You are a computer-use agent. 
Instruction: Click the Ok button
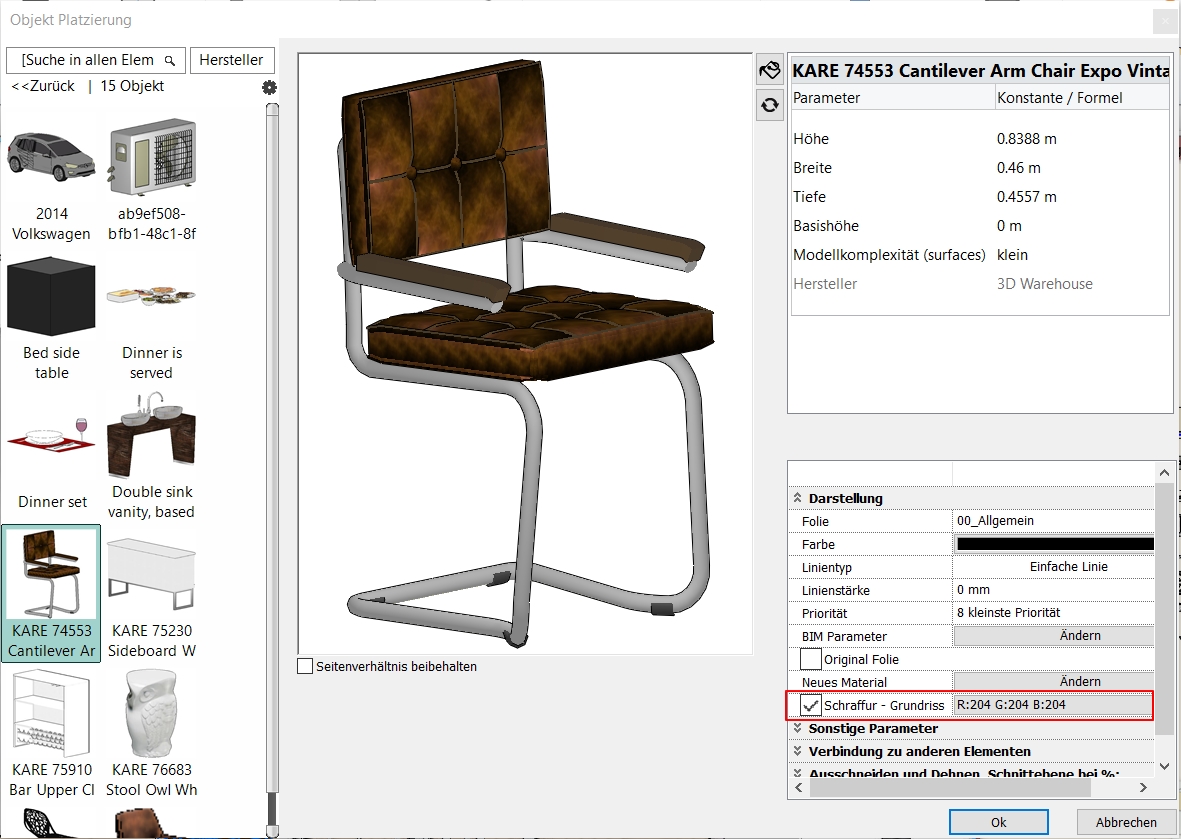coord(998,822)
